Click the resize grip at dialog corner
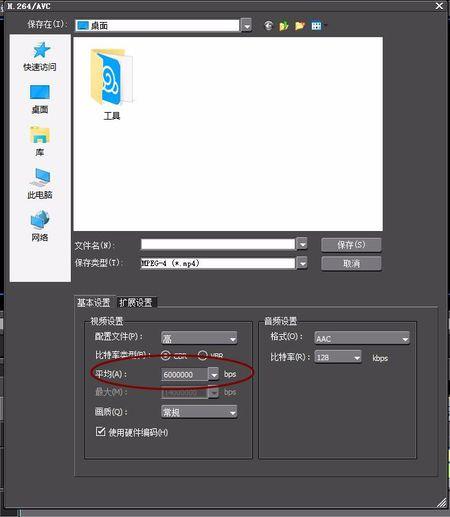The height and width of the screenshot is (517, 450). [x=442, y=502]
